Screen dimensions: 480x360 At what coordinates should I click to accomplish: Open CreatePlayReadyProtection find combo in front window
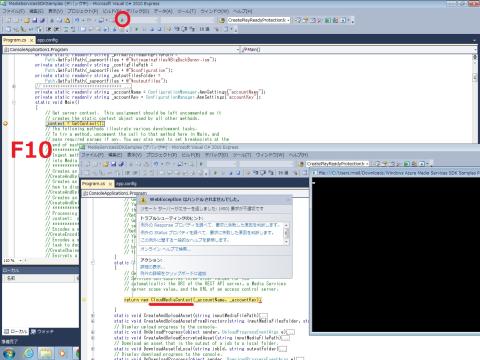367,164
